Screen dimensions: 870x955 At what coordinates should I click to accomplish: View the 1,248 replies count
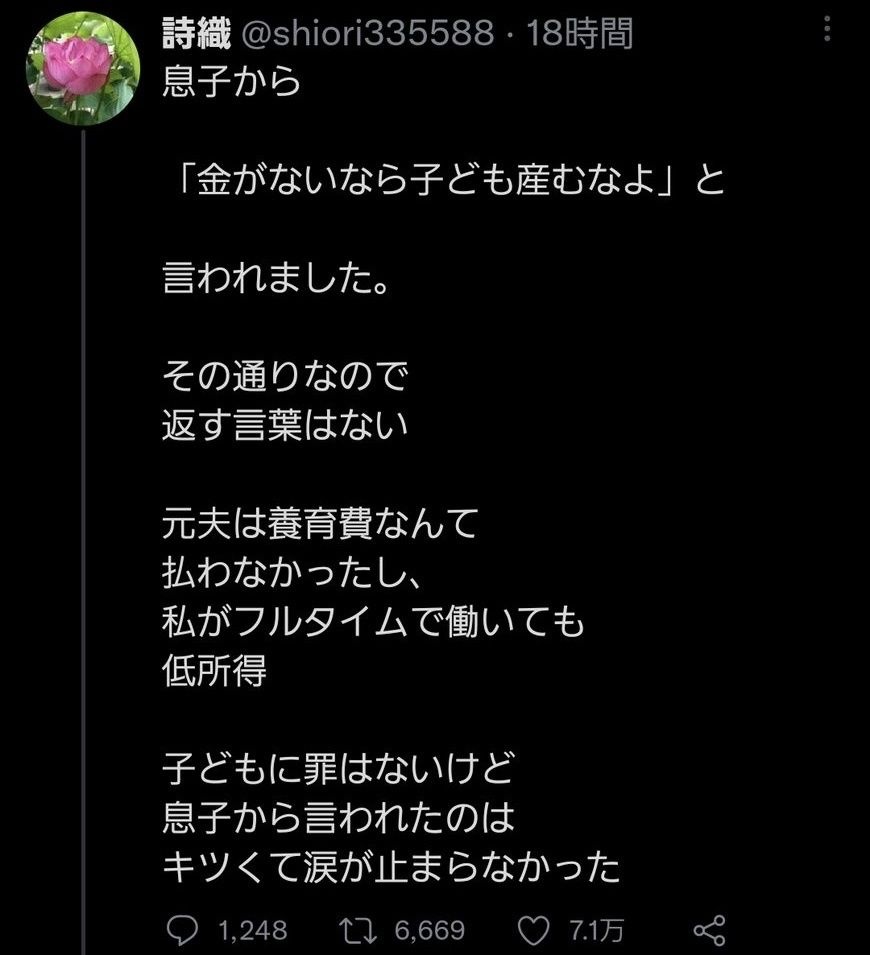pyautogui.click(x=253, y=930)
